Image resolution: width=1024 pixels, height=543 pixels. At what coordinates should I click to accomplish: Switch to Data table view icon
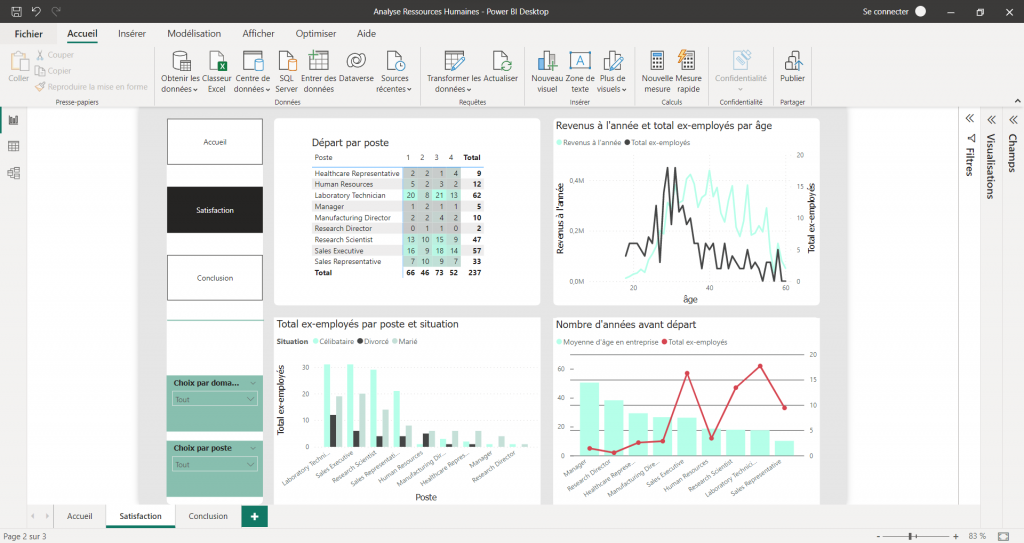(x=13, y=146)
